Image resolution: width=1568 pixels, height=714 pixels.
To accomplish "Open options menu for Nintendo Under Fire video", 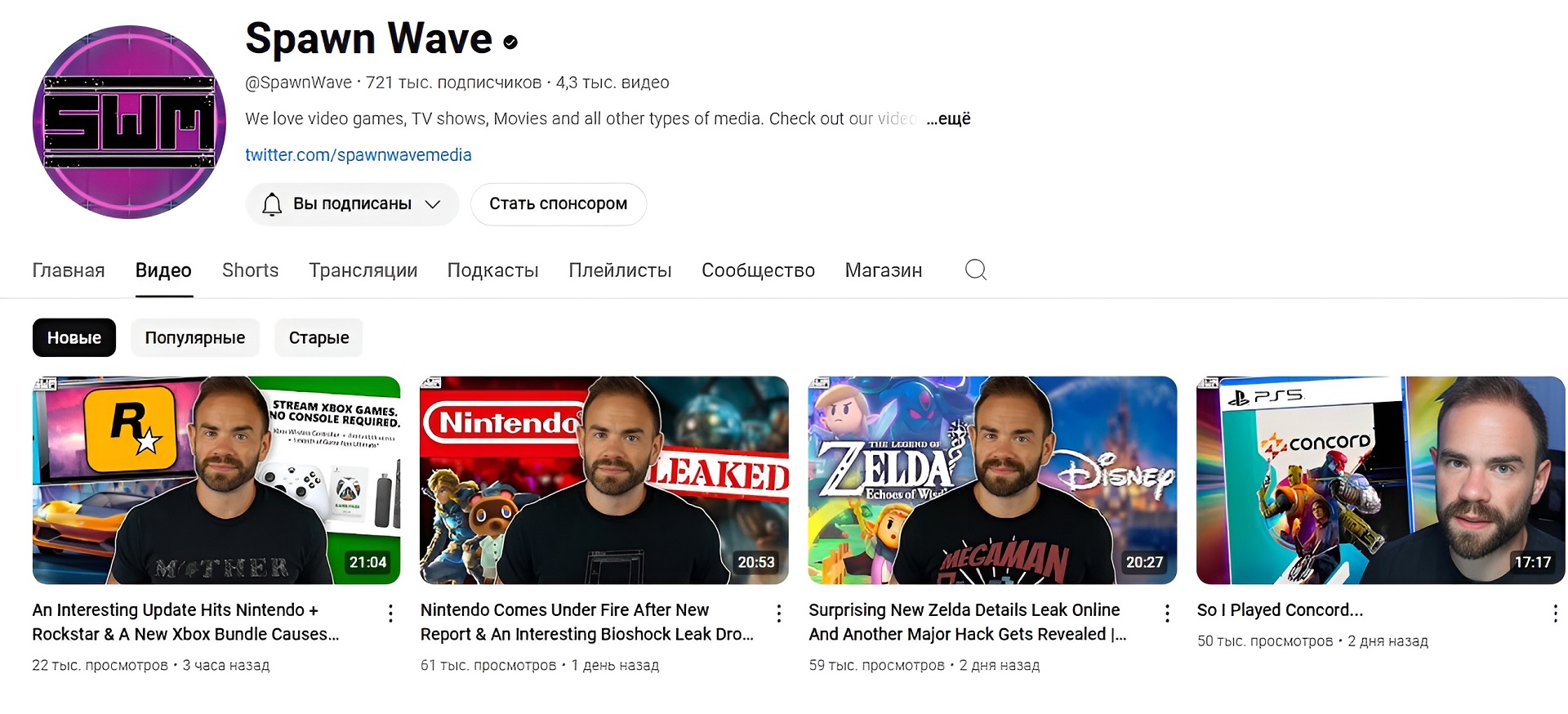I will click(779, 614).
